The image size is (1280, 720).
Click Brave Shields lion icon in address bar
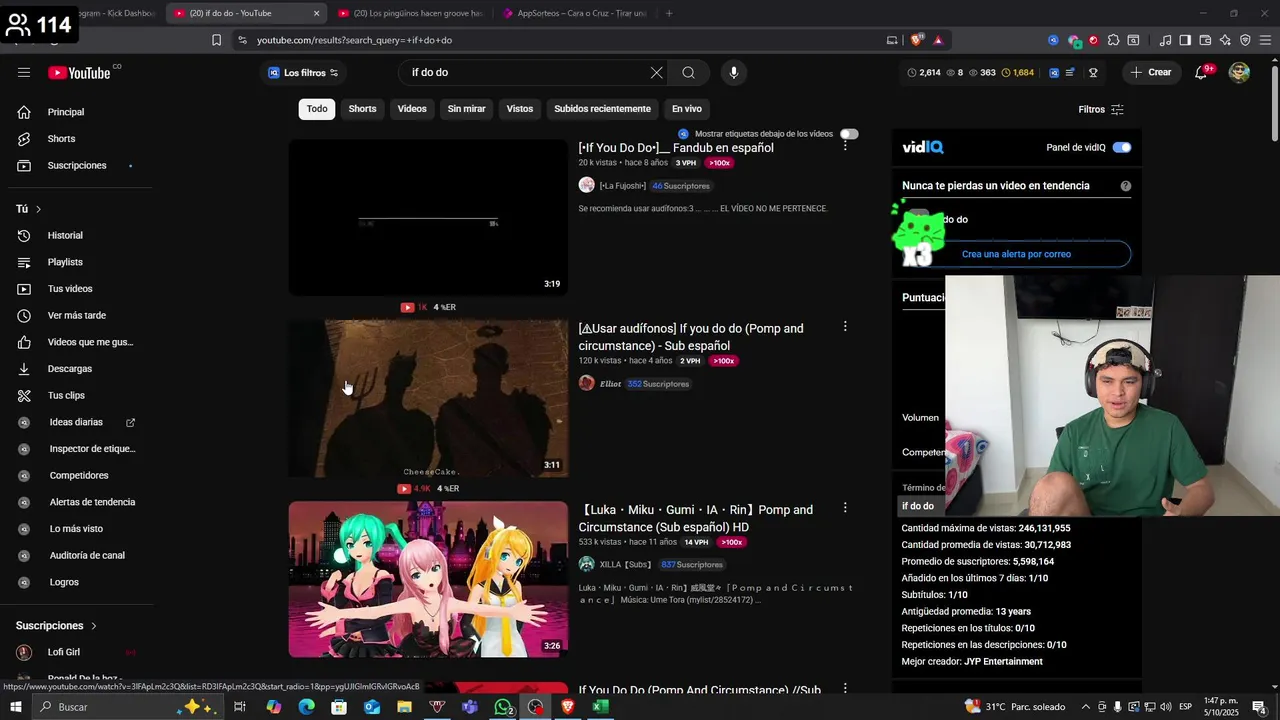tap(917, 40)
